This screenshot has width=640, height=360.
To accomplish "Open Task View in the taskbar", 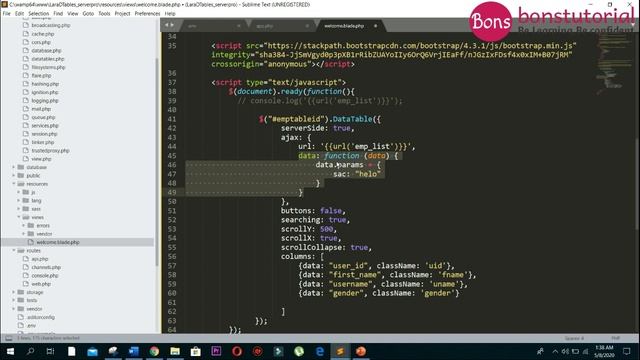I will click(x=51, y=351).
